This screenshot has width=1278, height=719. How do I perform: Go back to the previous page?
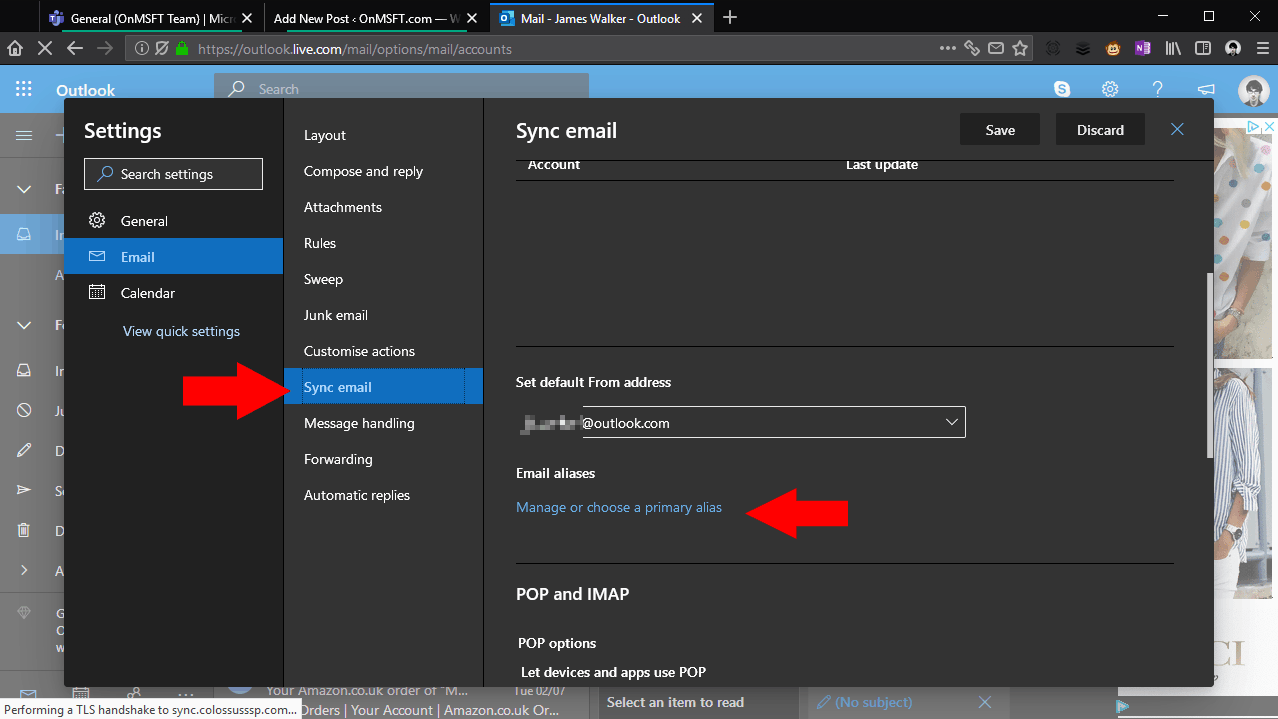point(74,48)
